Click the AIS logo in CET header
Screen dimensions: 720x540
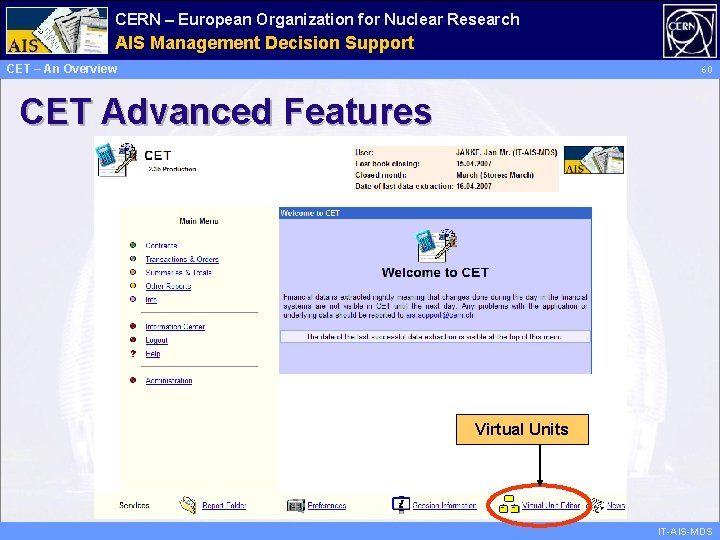coord(594,160)
